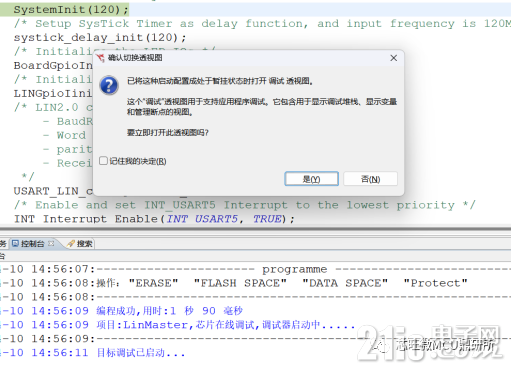
Task: Close the 控制台 tab via its X
Action: 51,244
